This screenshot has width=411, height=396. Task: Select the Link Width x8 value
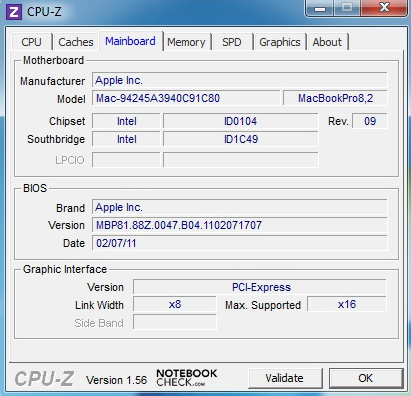click(x=175, y=304)
